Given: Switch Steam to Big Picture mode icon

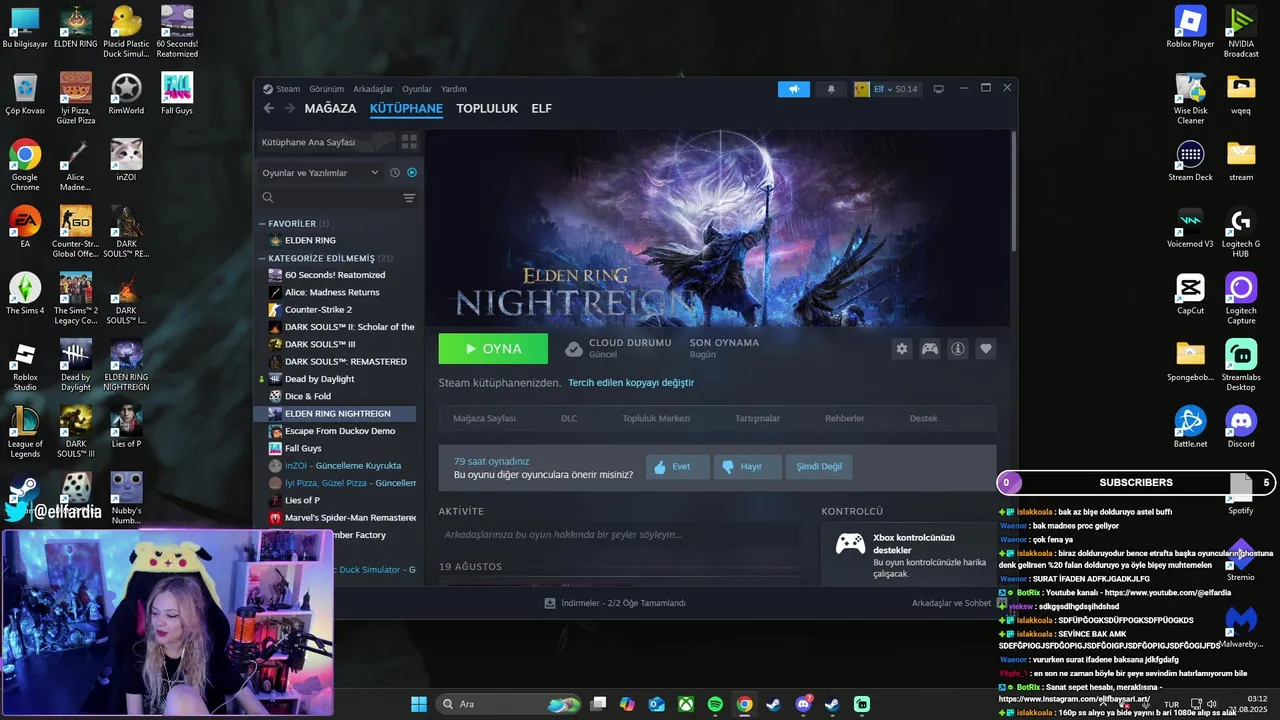Looking at the screenshot, I should (938, 89).
